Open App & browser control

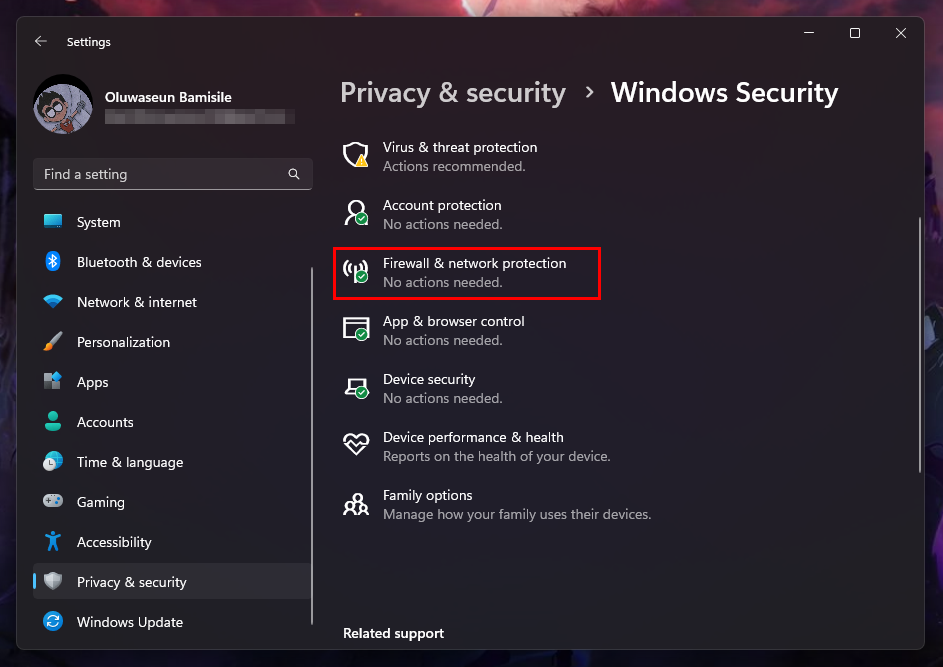[453, 330]
